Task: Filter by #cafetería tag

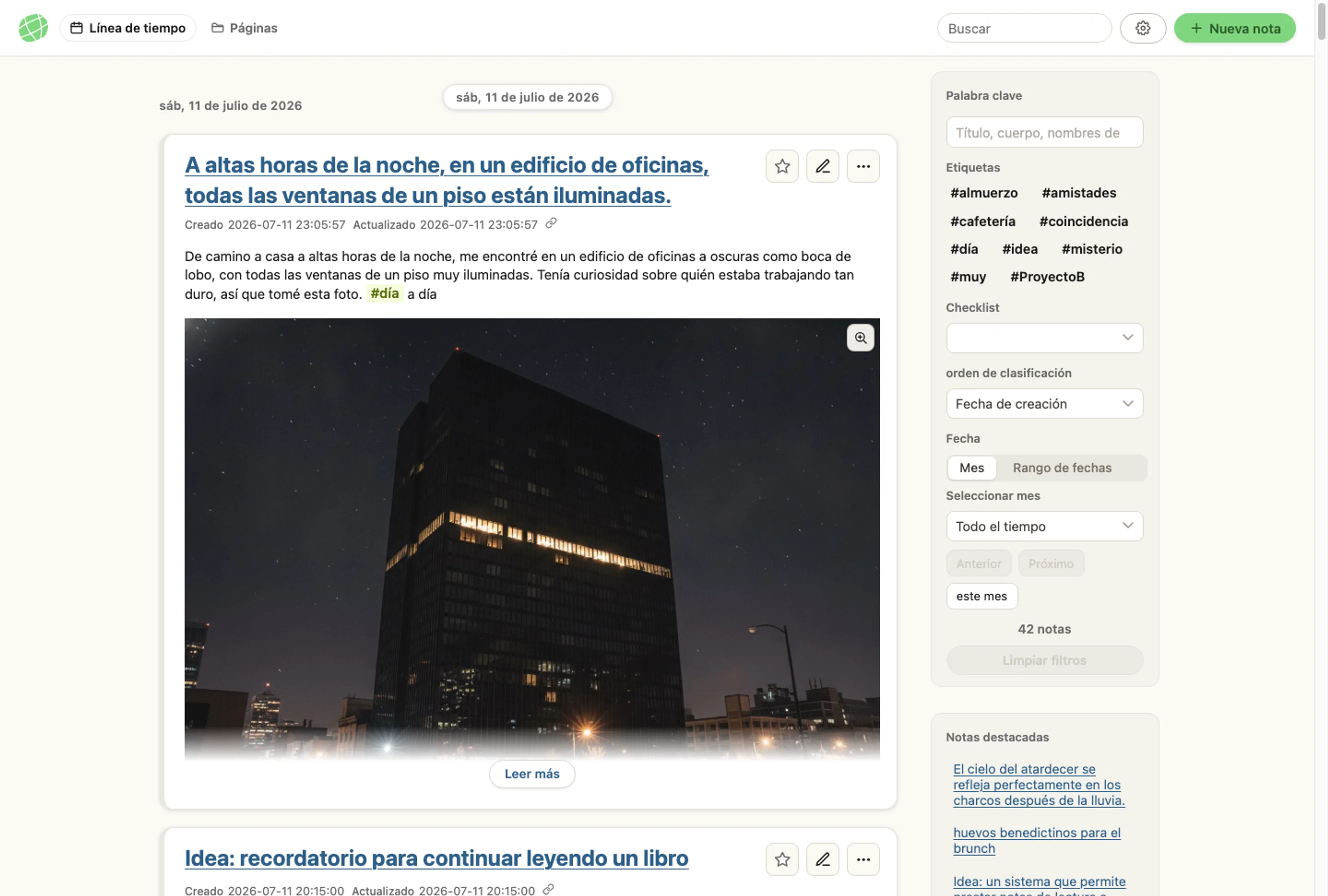Action: (982, 222)
